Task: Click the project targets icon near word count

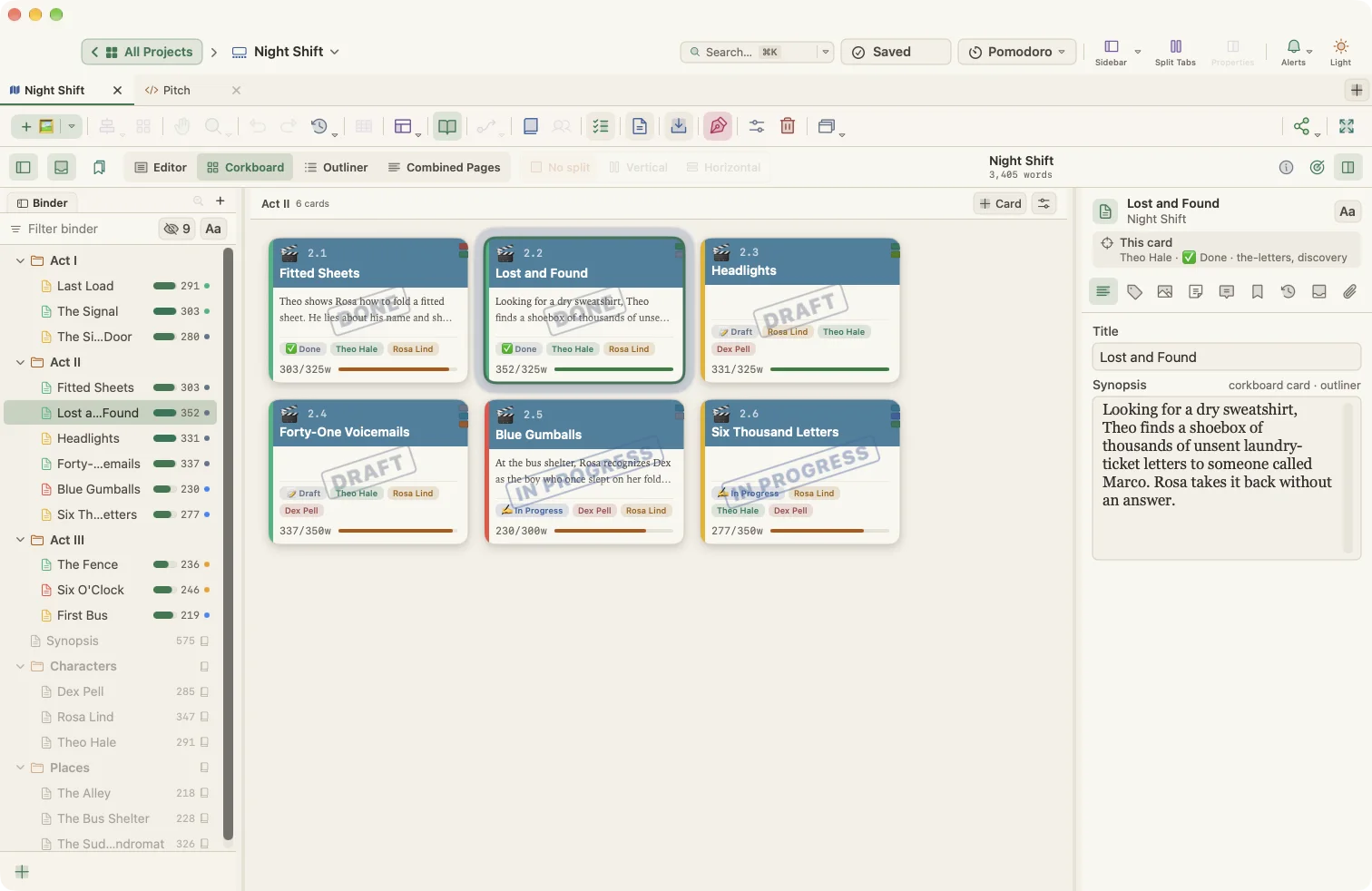Action: pyautogui.click(x=1318, y=167)
